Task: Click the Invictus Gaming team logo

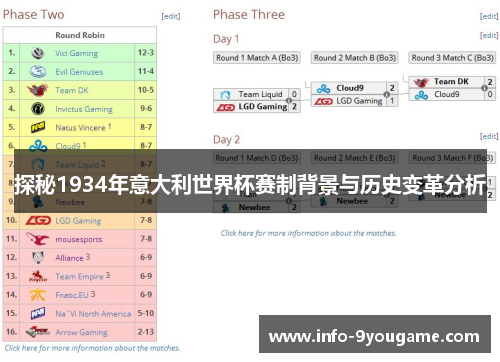Action: point(38,109)
